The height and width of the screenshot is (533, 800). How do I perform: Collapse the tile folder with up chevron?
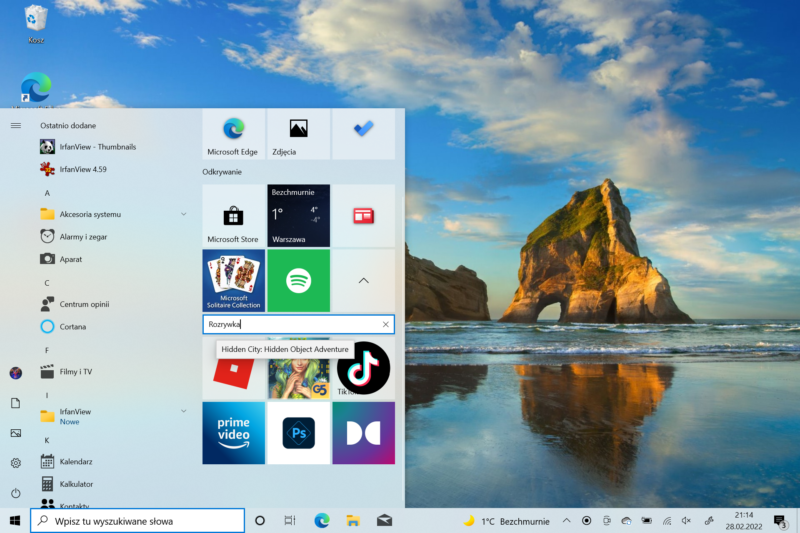[x=363, y=281]
